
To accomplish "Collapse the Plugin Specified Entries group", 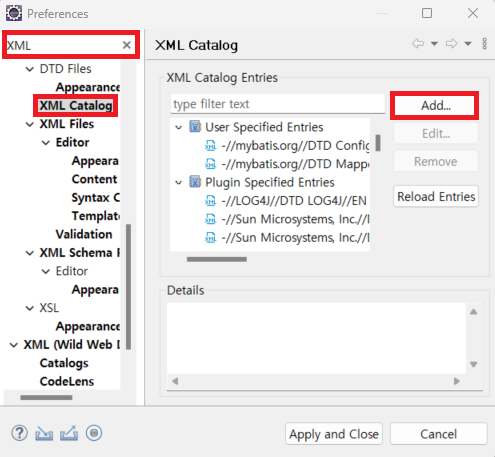I will tap(179, 183).
